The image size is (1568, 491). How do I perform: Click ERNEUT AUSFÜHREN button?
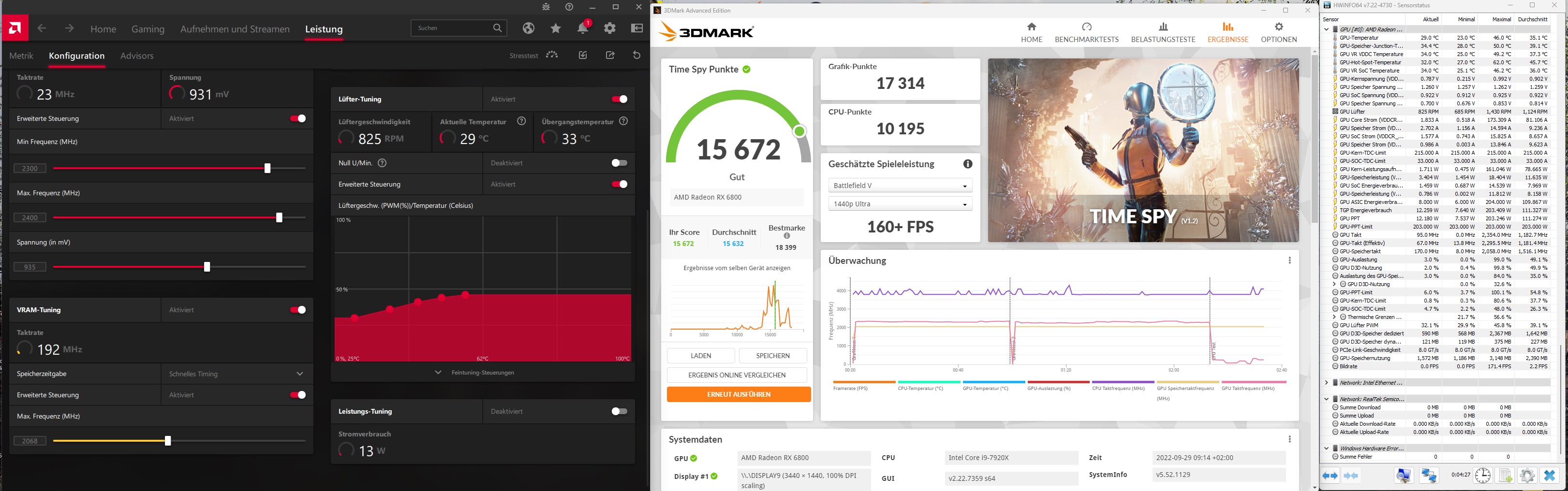coord(739,394)
